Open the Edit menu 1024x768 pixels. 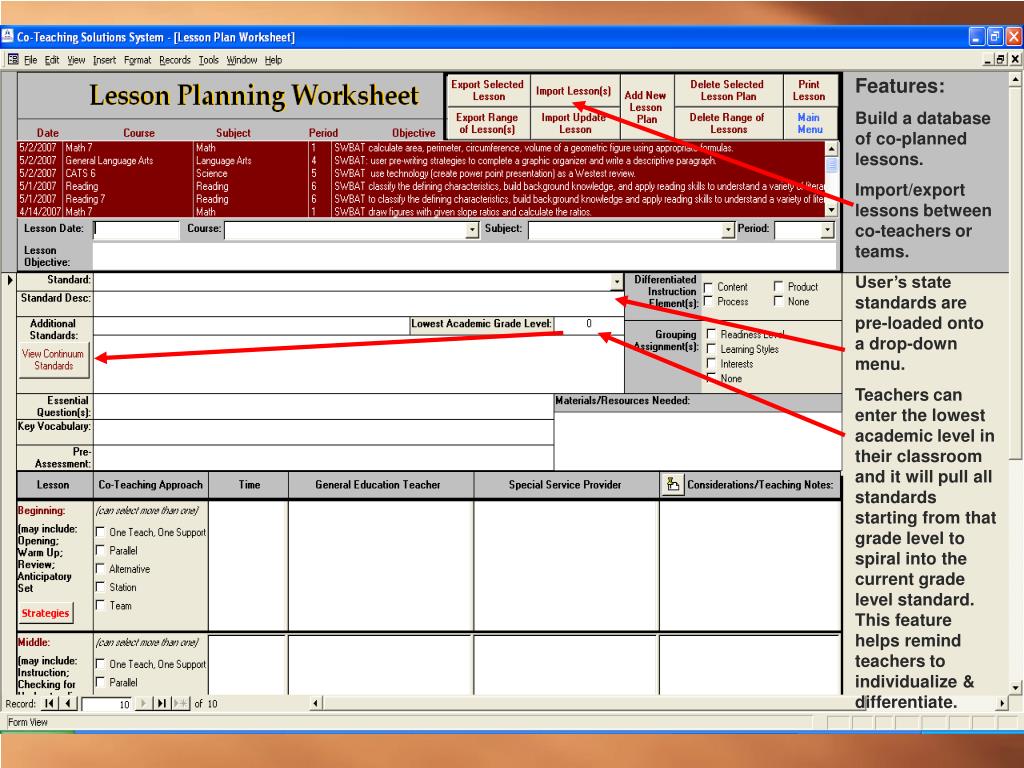[52, 60]
